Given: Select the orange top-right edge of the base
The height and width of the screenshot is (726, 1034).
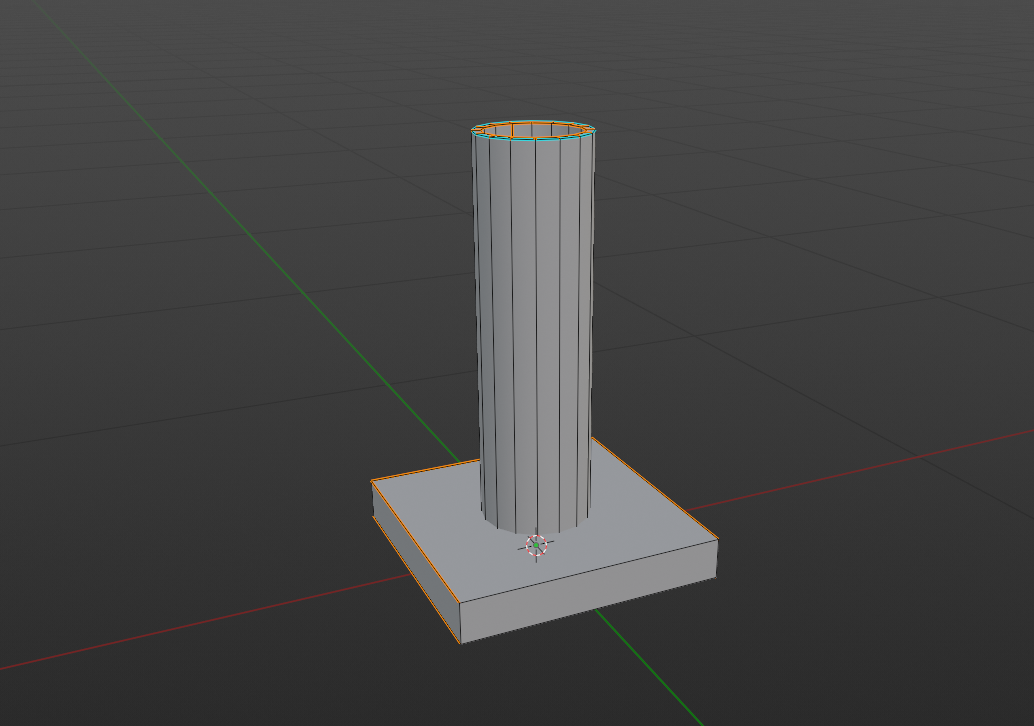Looking at the screenshot, I should coord(654,488).
